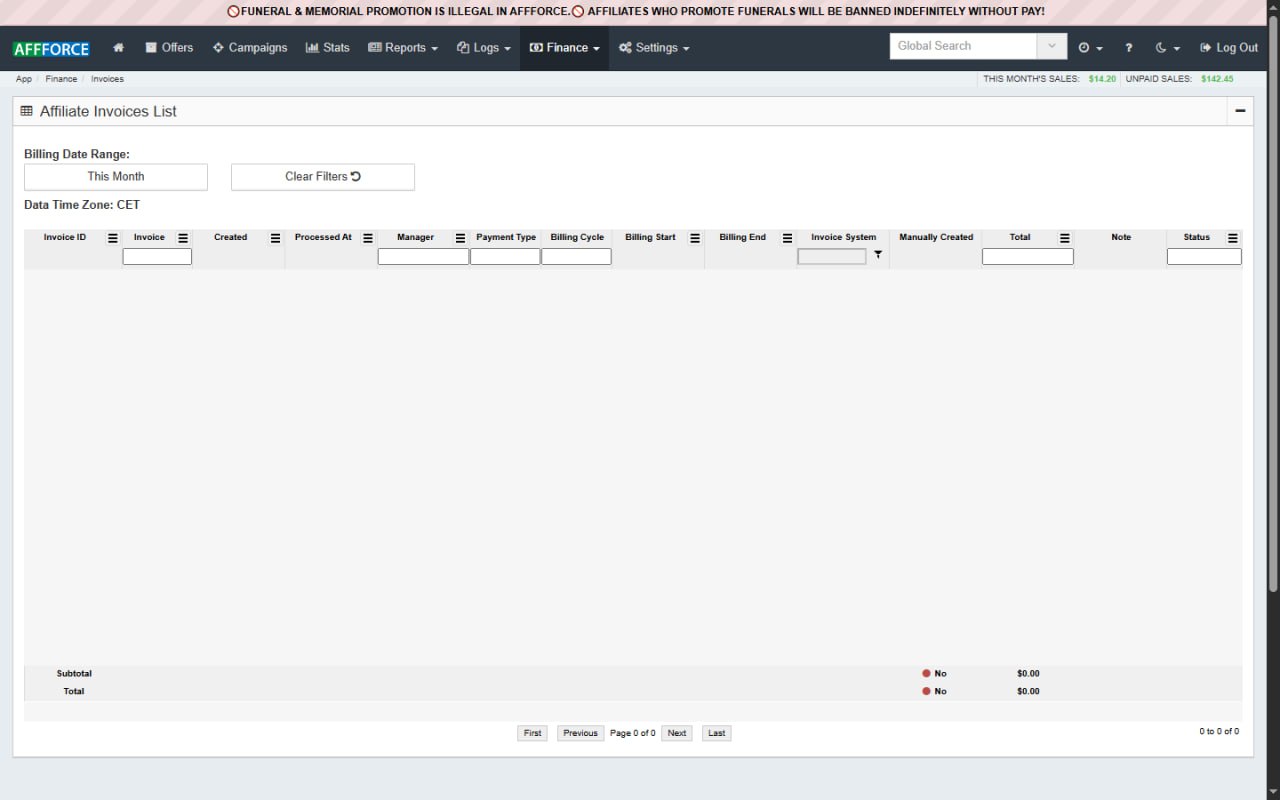Click the Clear Filters button
Image resolution: width=1280 pixels, height=800 pixels.
(322, 177)
